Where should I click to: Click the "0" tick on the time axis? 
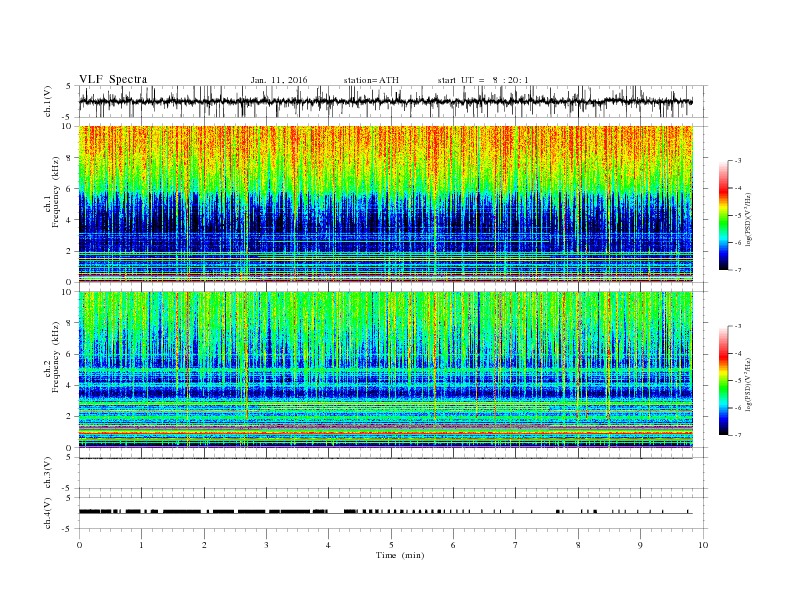pyautogui.click(x=79, y=545)
